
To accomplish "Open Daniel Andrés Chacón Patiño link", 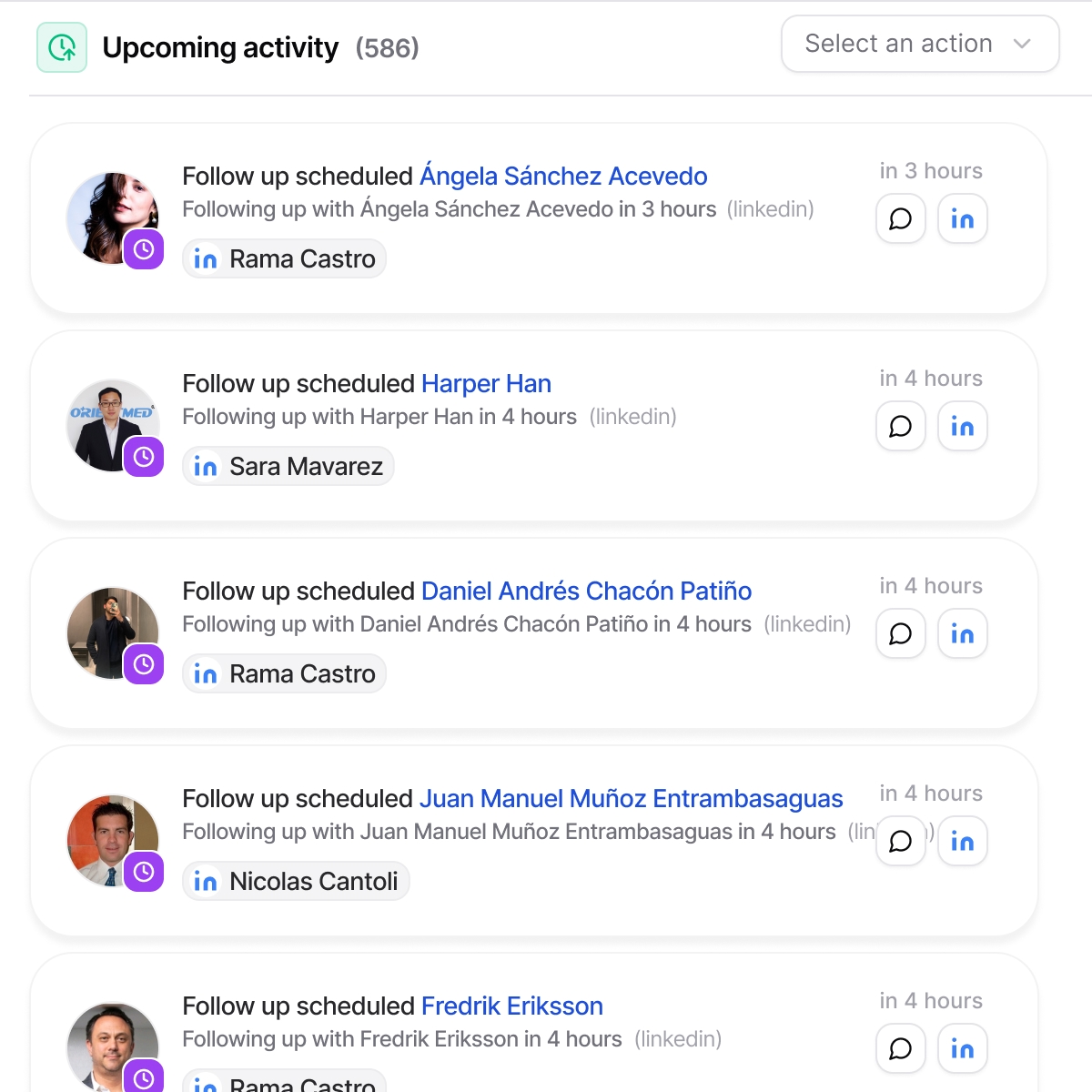I will click(x=587, y=591).
